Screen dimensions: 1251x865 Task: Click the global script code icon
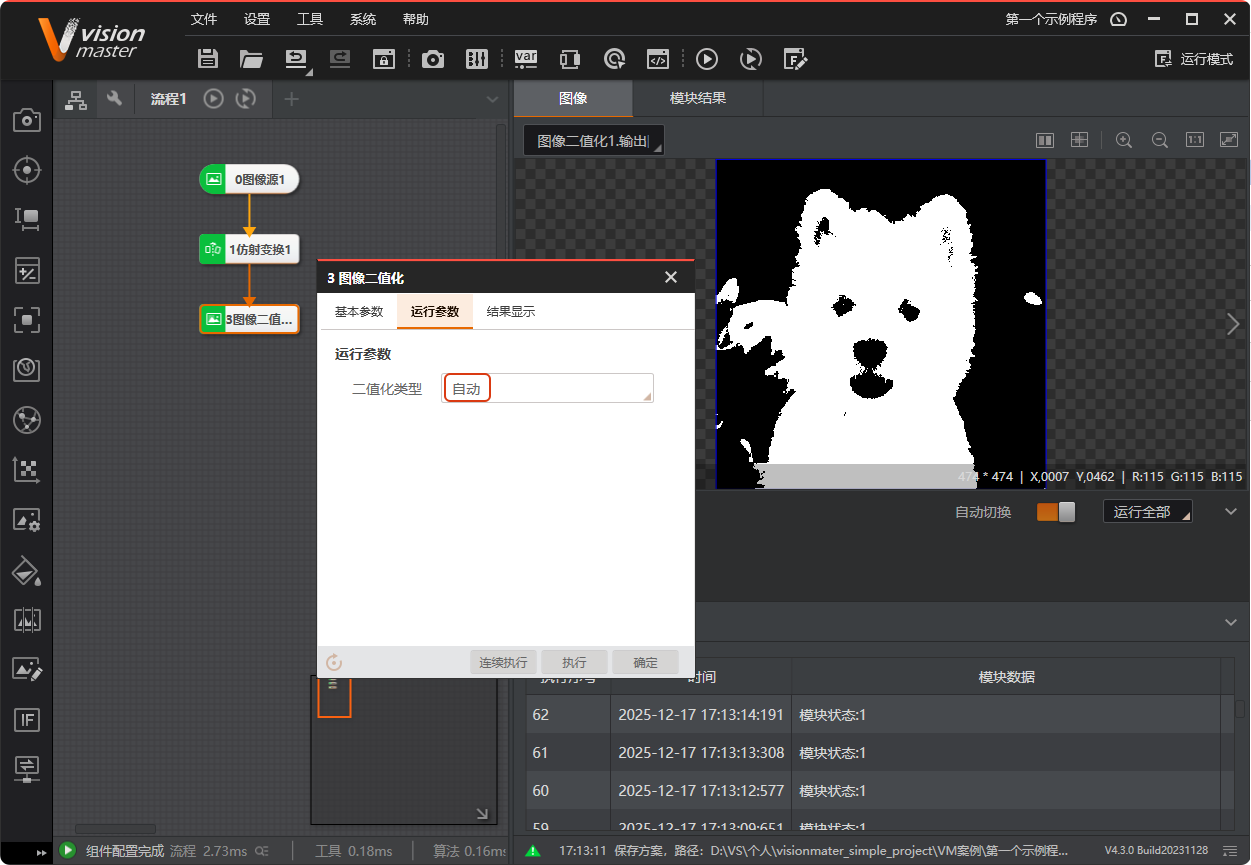coord(657,59)
